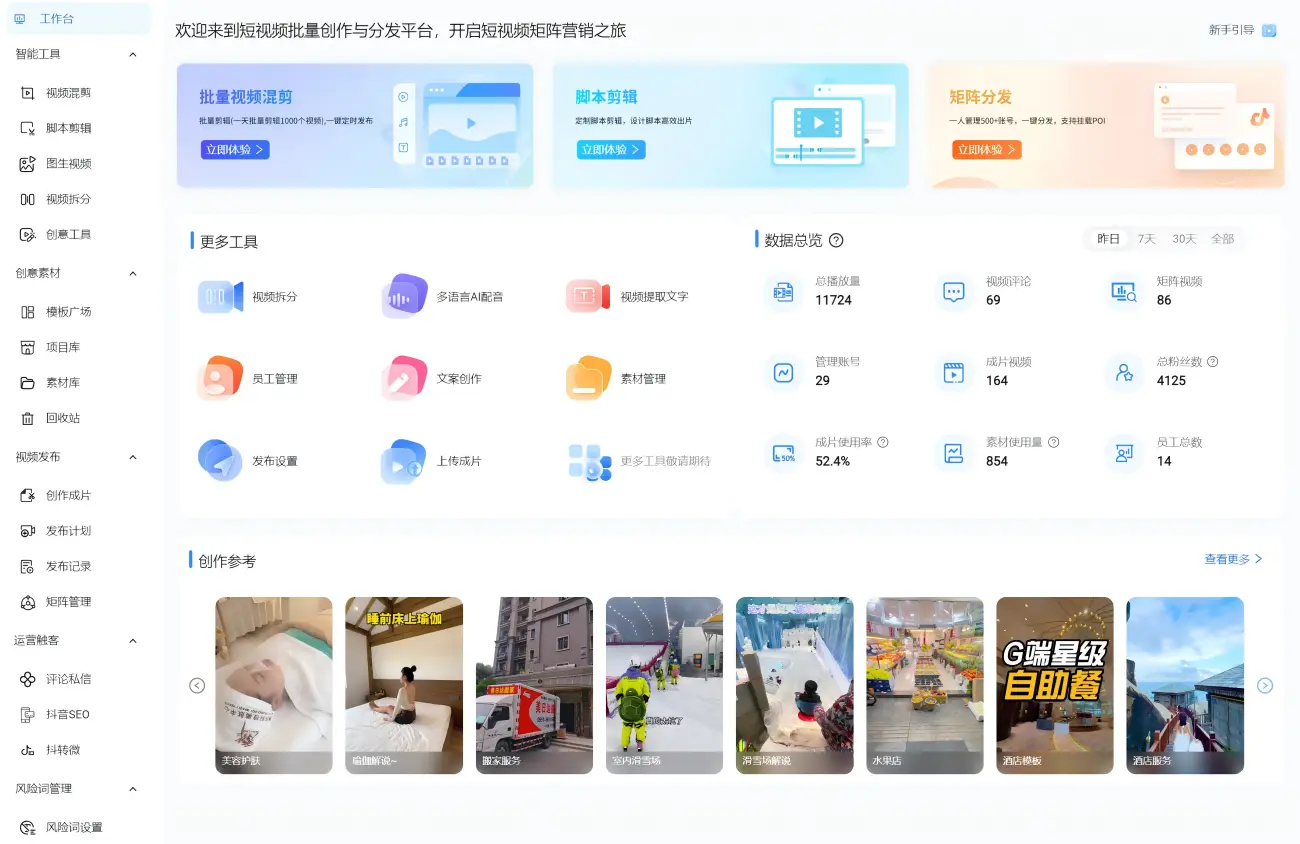The height and width of the screenshot is (844, 1300).
Task: Select the 员工管理 icon
Action: point(220,379)
